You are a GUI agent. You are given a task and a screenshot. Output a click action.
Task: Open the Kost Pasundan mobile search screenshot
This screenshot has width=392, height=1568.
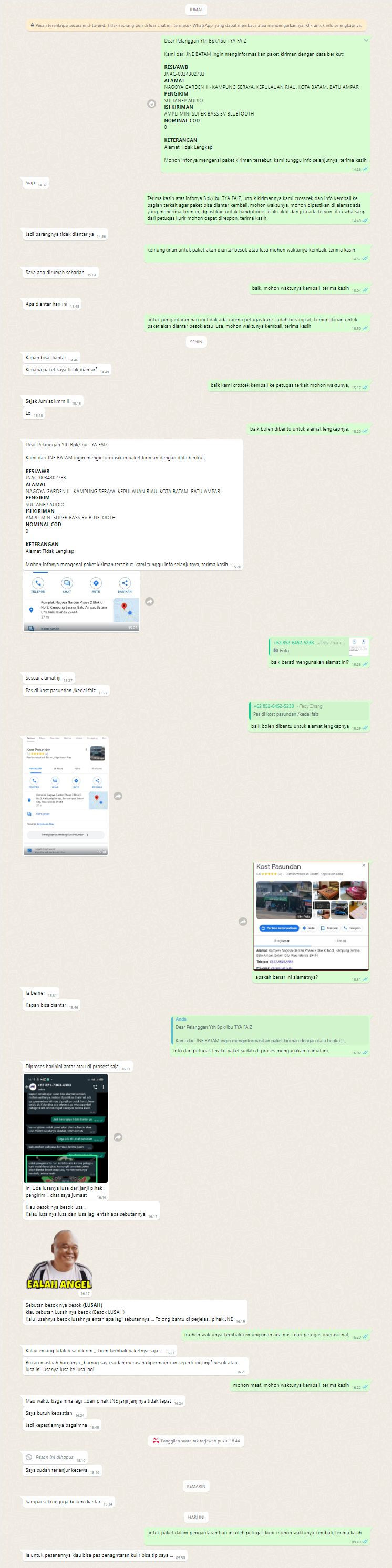point(66,796)
